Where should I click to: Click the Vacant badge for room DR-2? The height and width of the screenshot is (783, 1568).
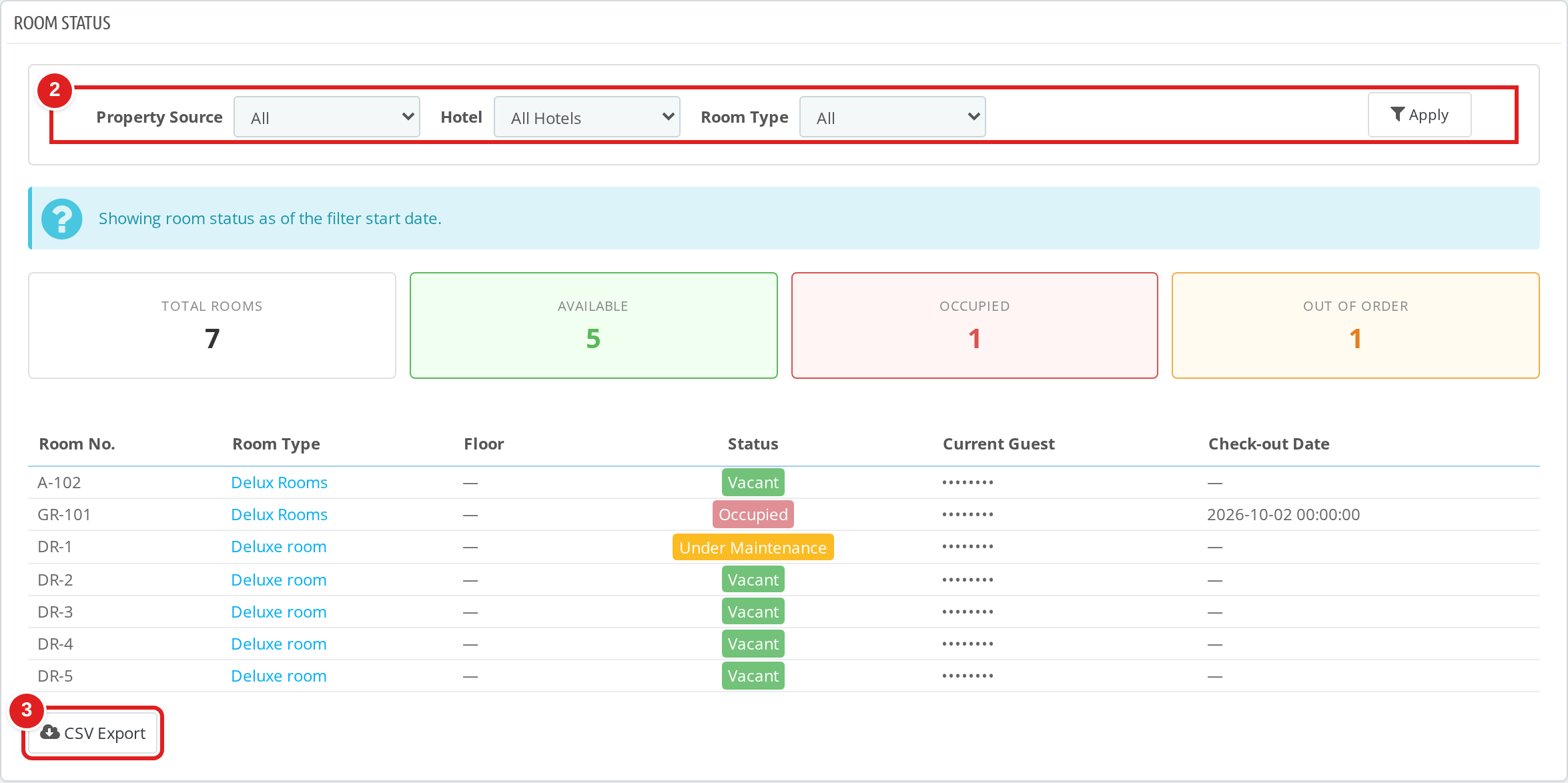(753, 580)
